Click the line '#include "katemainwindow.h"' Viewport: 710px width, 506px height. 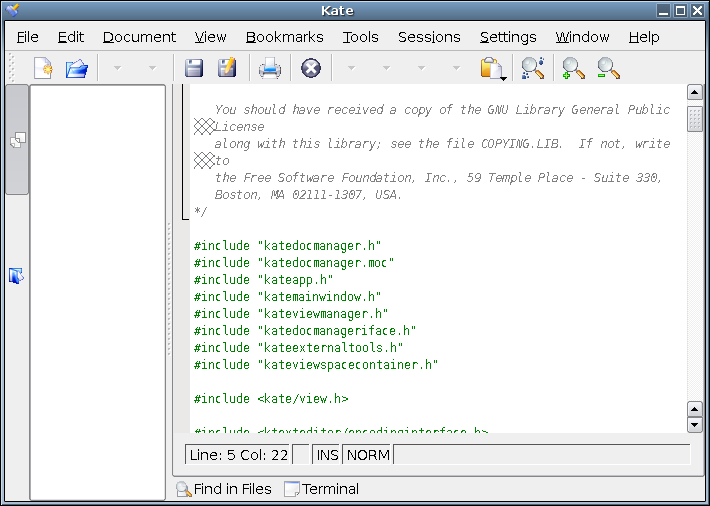(x=288, y=297)
